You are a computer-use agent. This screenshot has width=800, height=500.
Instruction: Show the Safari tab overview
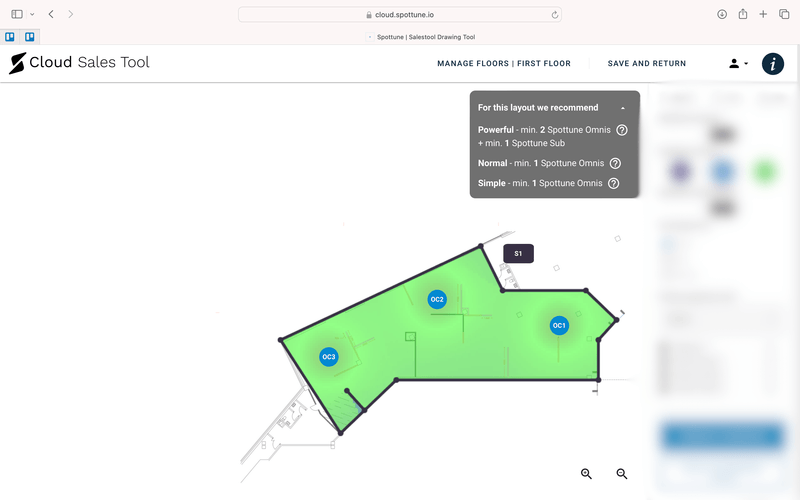(784, 14)
